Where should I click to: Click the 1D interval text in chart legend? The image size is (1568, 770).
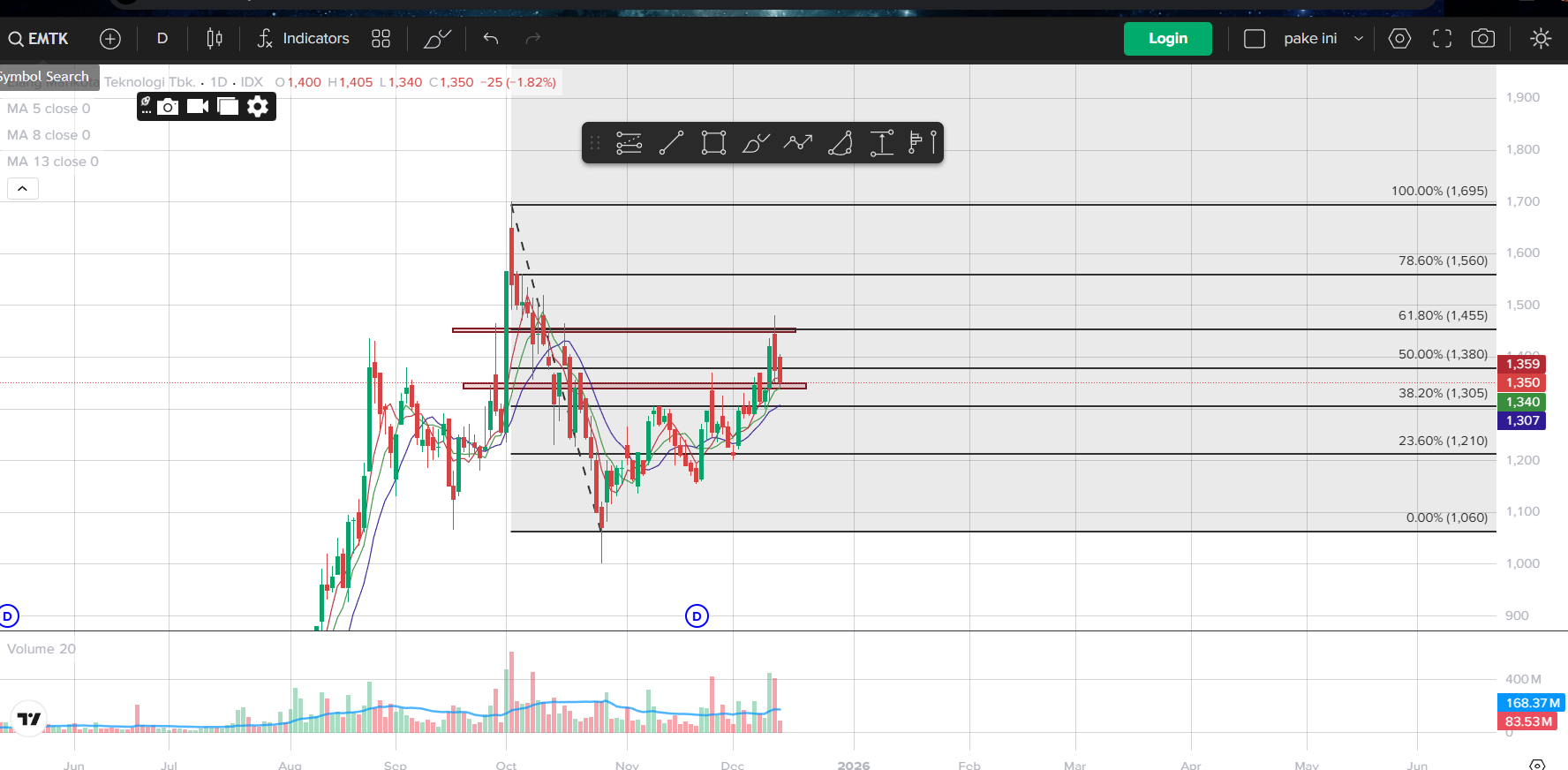pos(218,82)
